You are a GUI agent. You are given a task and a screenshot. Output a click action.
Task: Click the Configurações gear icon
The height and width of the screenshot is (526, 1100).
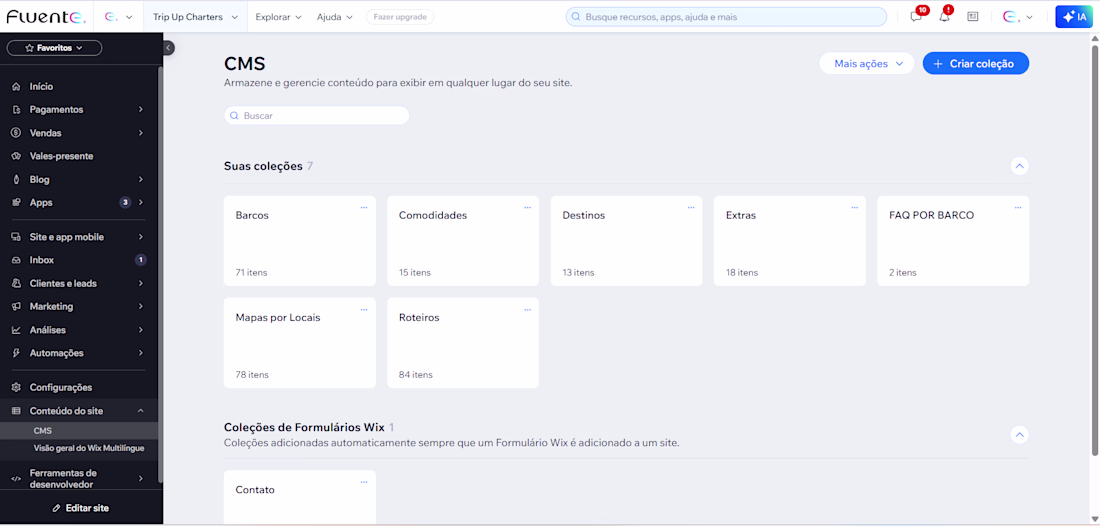coord(16,388)
